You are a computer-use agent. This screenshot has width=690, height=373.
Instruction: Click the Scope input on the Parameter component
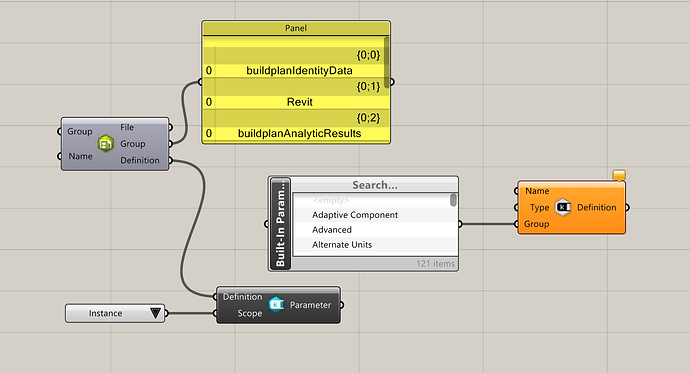(x=250, y=313)
